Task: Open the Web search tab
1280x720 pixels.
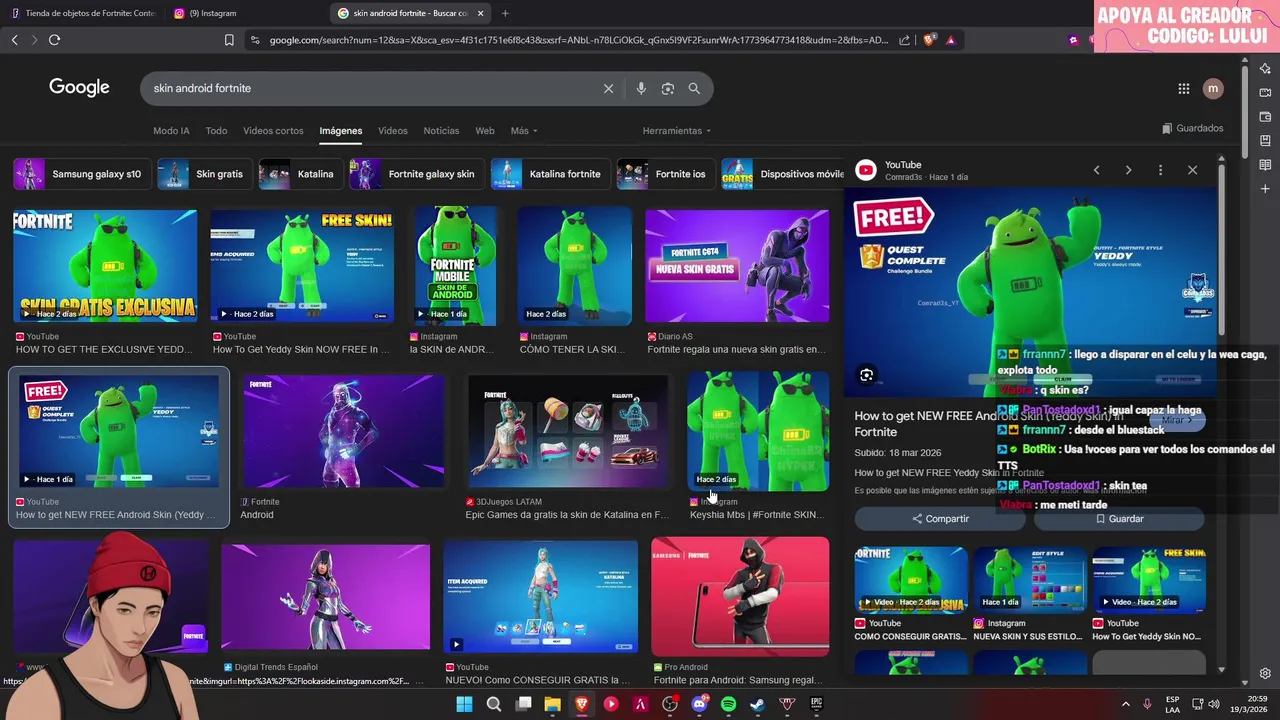Action: pyautogui.click(x=485, y=131)
